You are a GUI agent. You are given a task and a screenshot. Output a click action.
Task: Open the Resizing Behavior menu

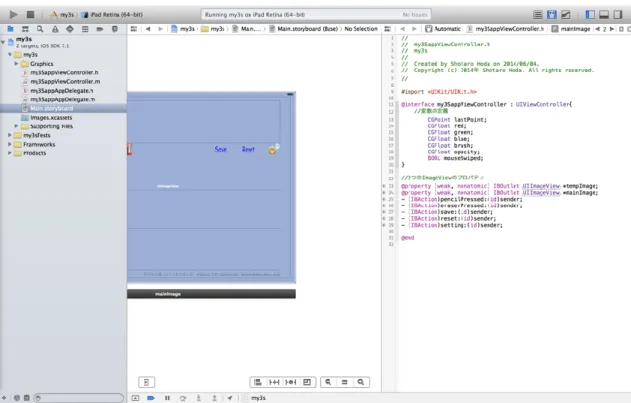(307, 382)
